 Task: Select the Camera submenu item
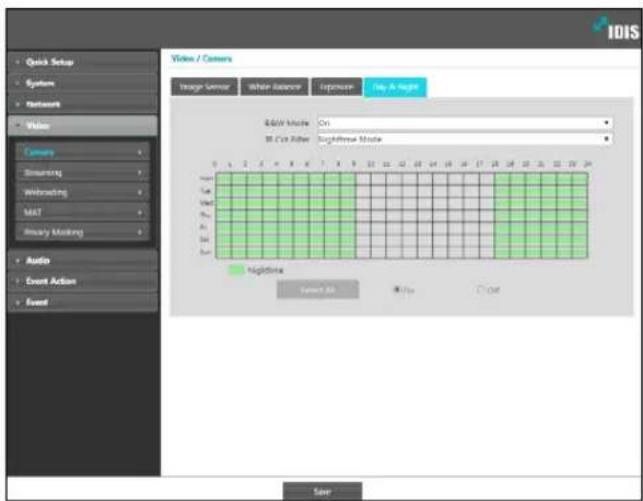(x=82, y=152)
